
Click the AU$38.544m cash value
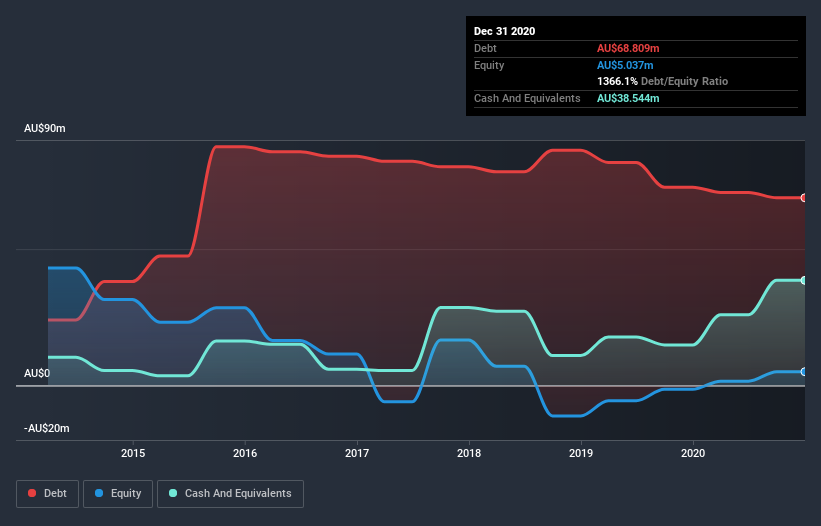[x=628, y=98]
